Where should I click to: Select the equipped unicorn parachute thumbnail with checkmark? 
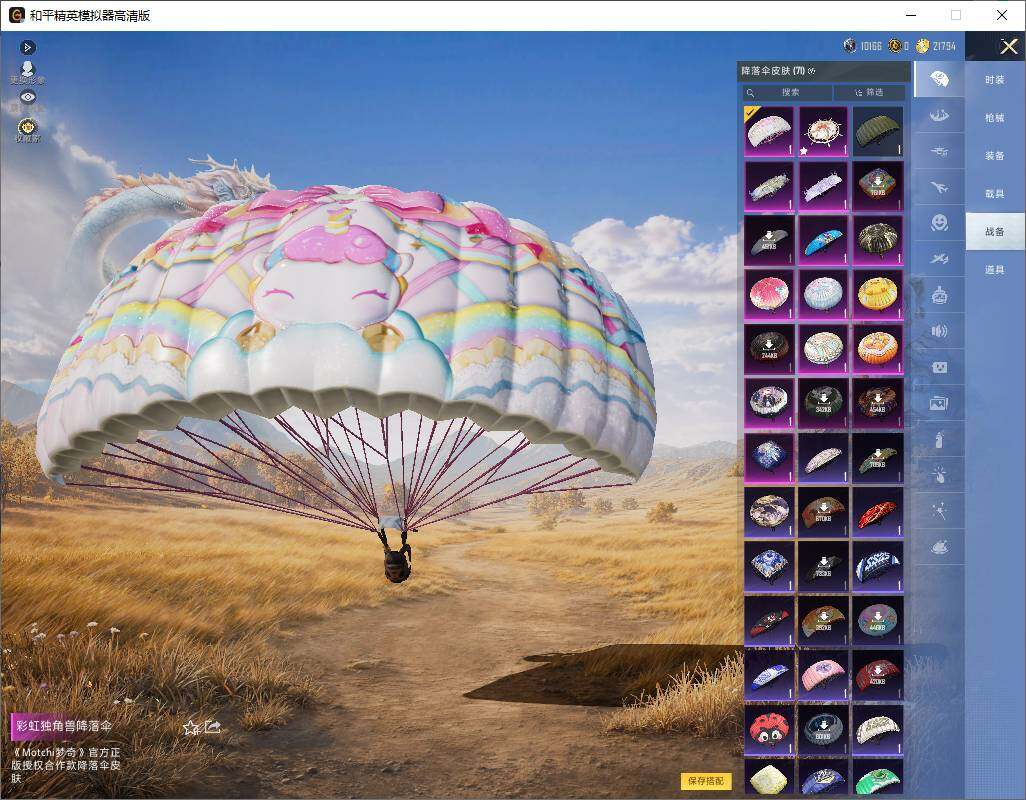[x=769, y=131]
